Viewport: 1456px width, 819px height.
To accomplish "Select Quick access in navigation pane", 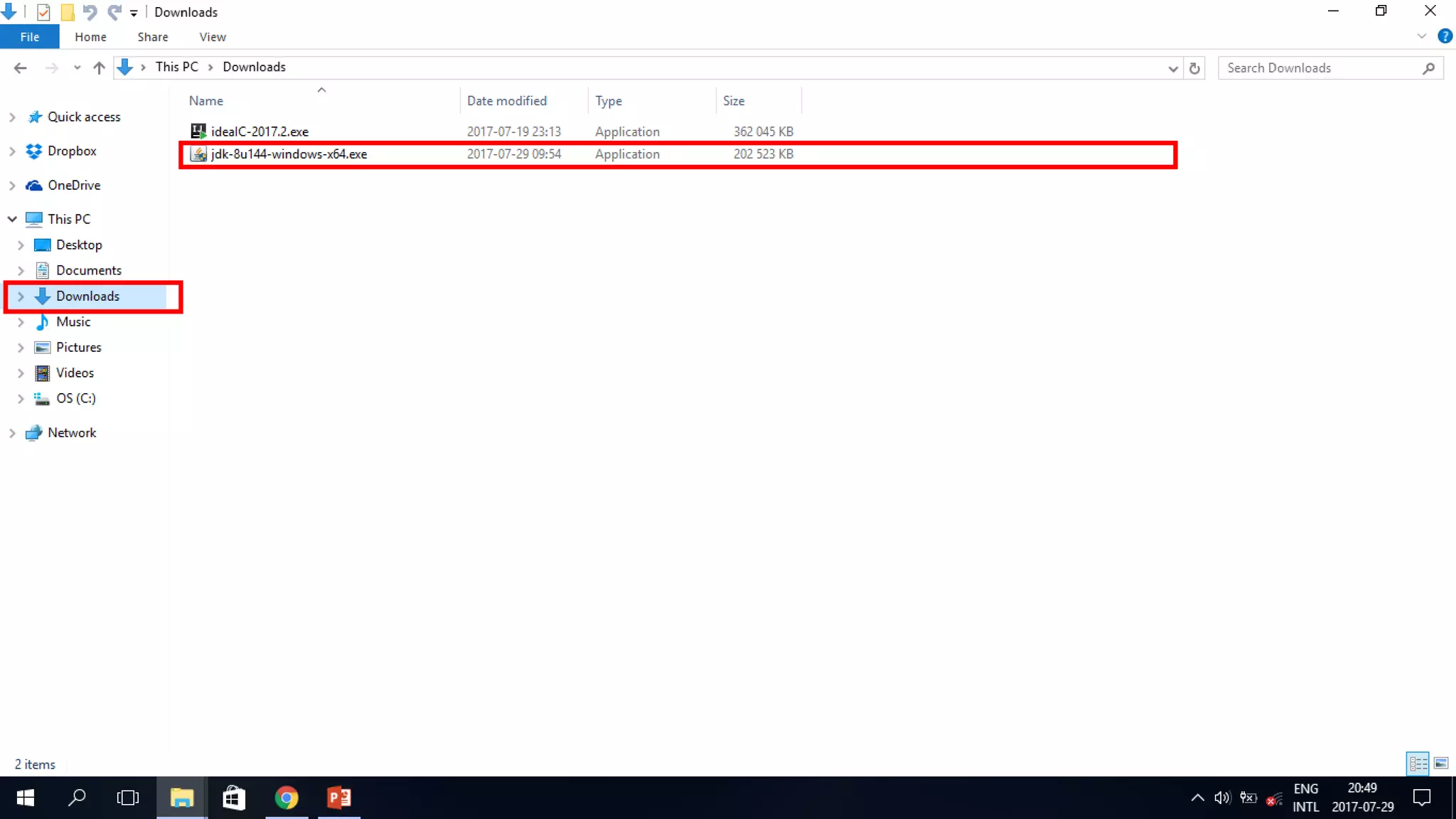I will (84, 117).
